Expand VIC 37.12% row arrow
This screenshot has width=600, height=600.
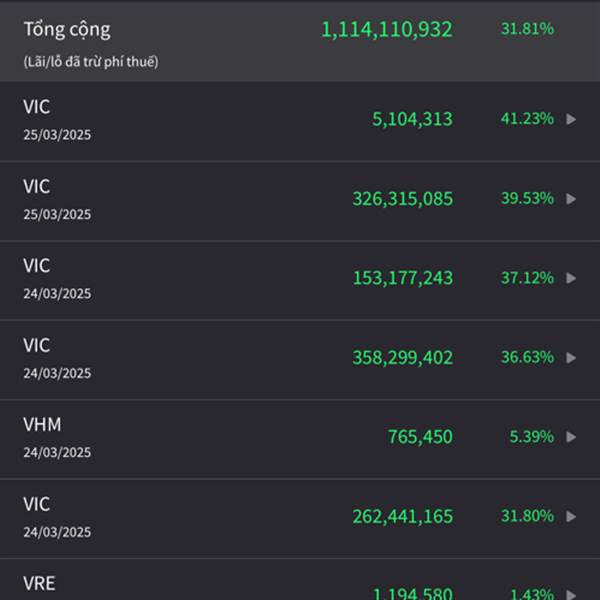[571, 278]
